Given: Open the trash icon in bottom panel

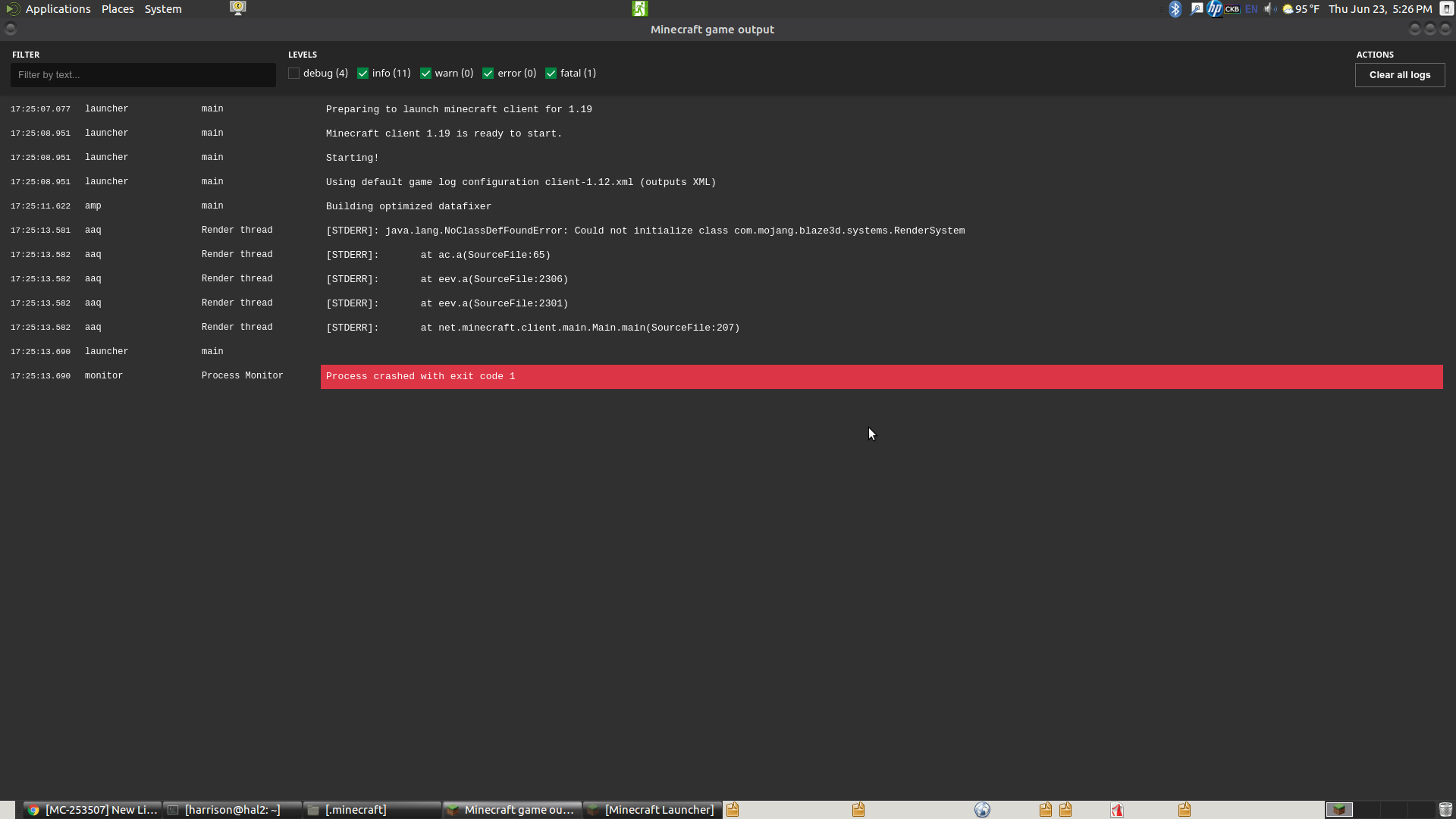Looking at the screenshot, I should pyautogui.click(x=1445, y=810).
